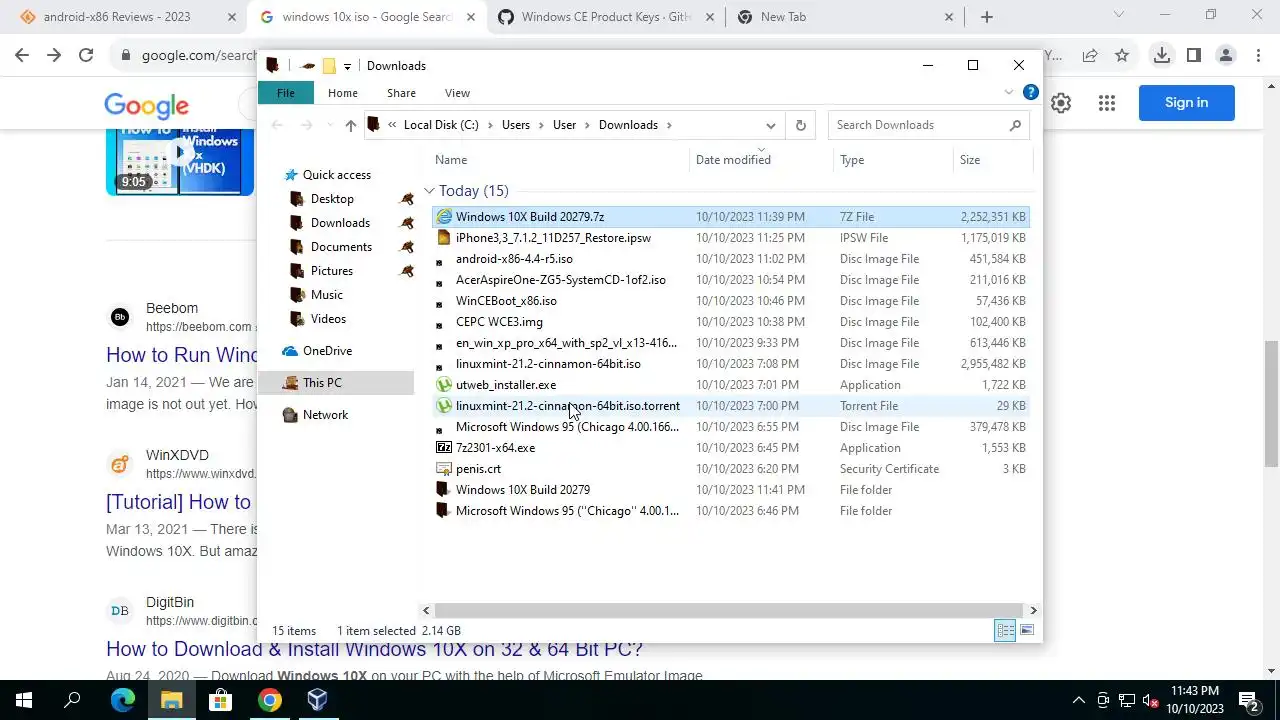Open Chrome side panel icon
The width and height of the screenshot is (1280, 720).
tap(1193, 56)
